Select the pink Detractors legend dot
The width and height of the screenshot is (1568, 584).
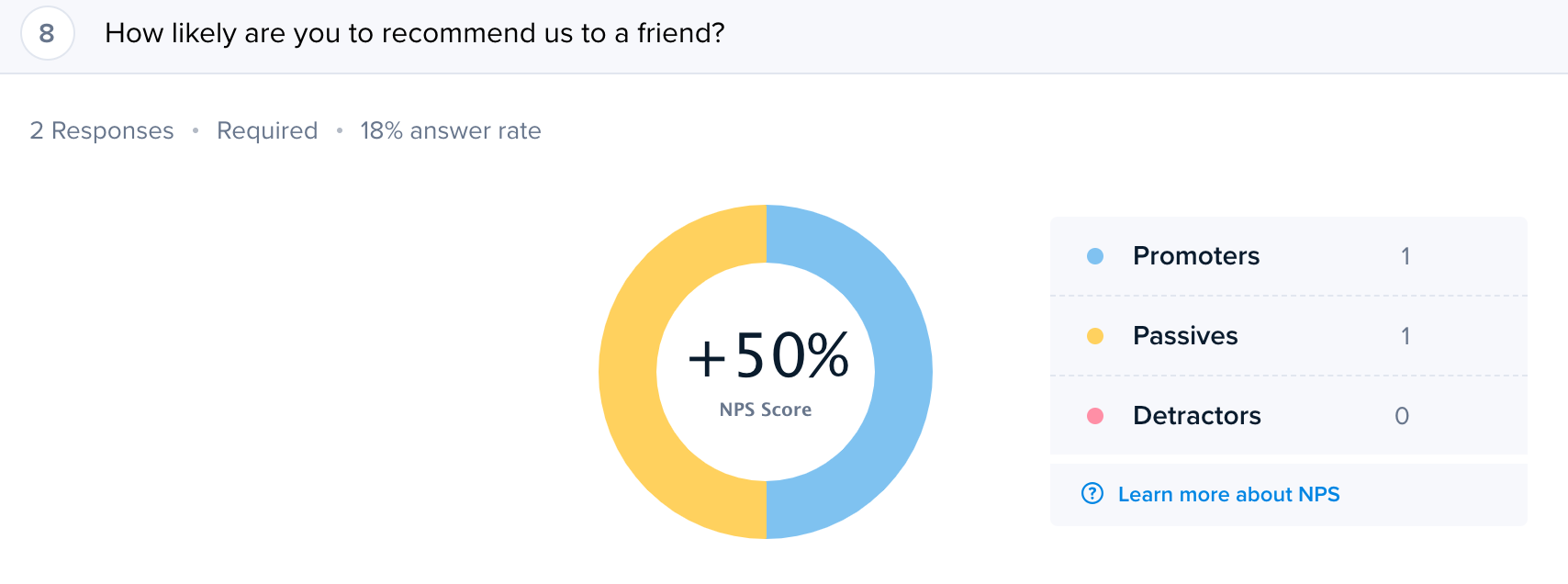click(x=1095, y=416)
